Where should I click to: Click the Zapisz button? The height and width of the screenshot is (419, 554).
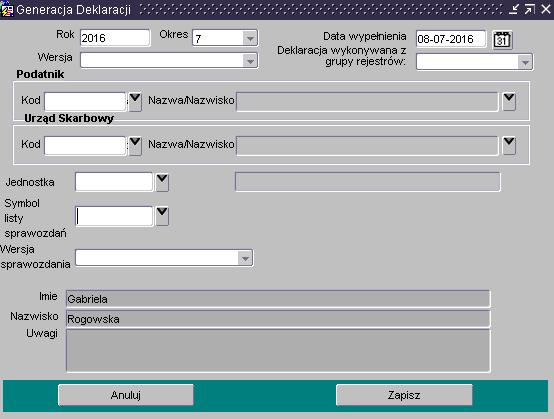point(404,395)
